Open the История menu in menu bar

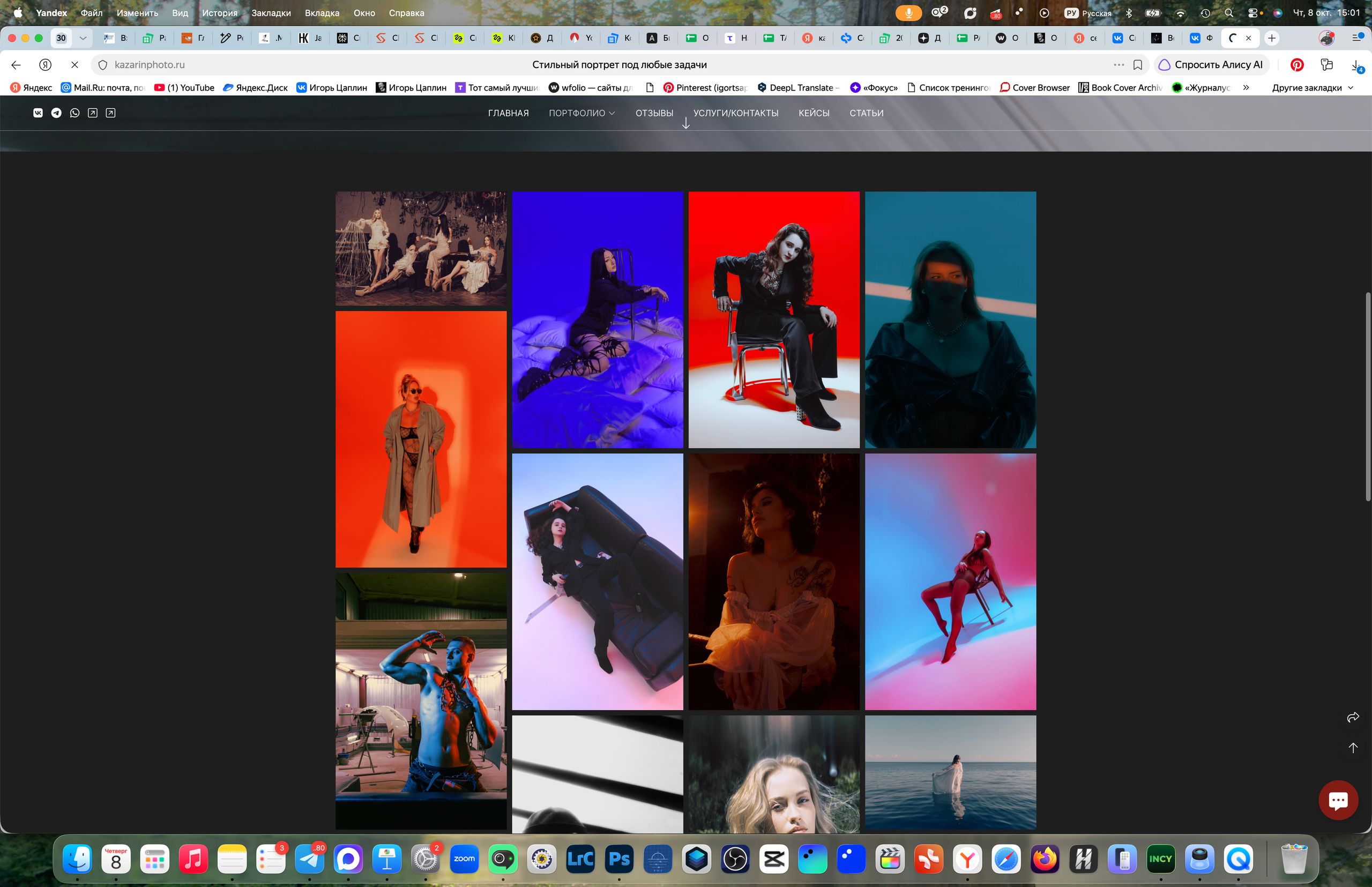click(x=219, y=13)
